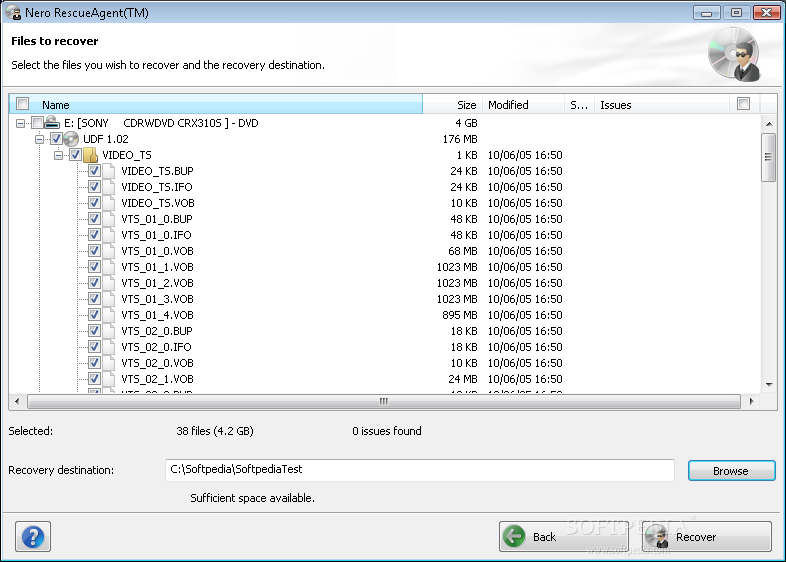Check the E: SONY DVD drive checkbox

(x=37, y=123)
